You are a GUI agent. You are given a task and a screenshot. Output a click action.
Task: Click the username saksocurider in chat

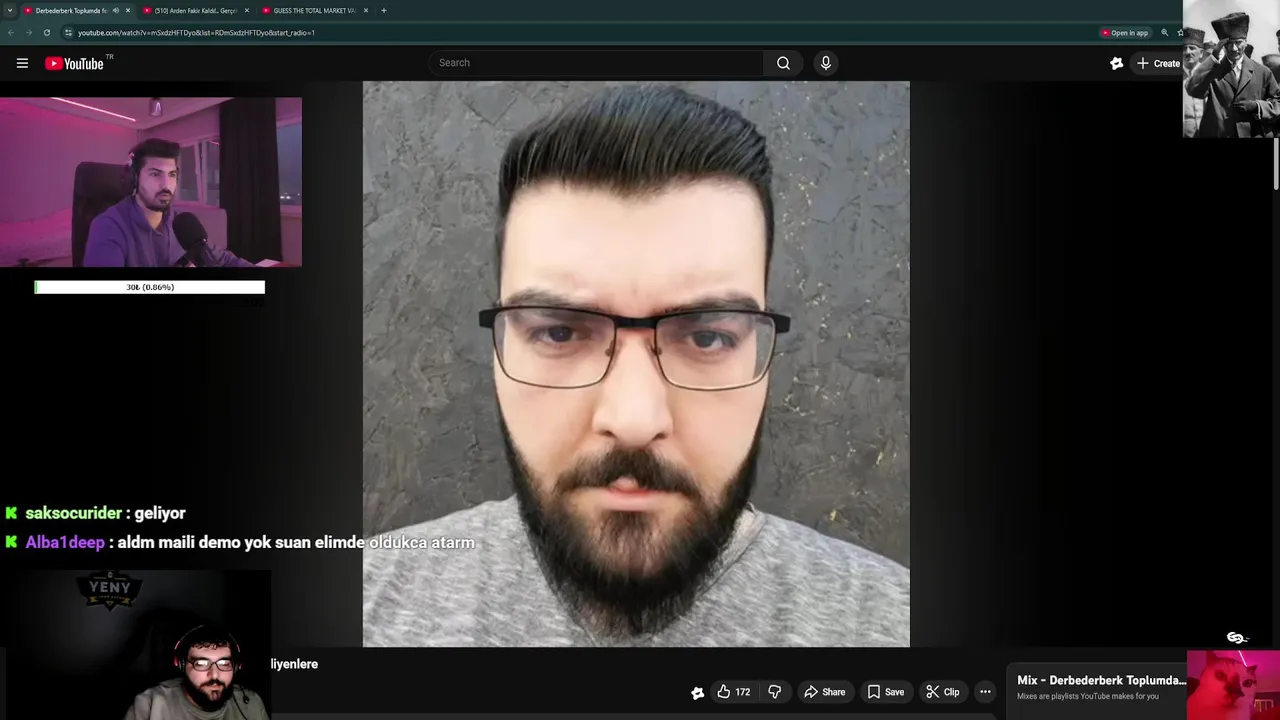pos(74,513)
